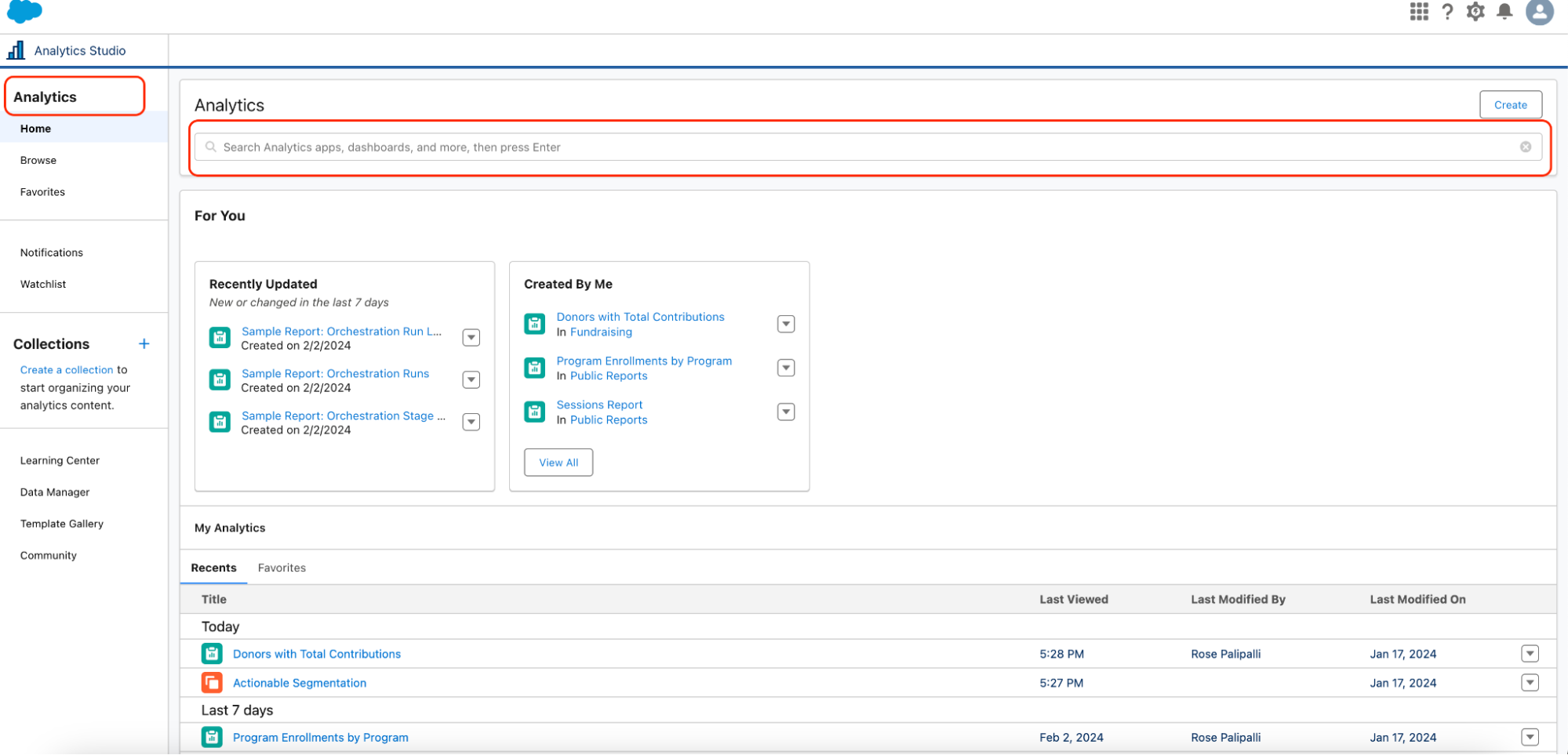Image resolution: width=1568 pixels, height=755 pixels.
Task: Open the App Launcher grid icon
Action: tap(1418, 12)
